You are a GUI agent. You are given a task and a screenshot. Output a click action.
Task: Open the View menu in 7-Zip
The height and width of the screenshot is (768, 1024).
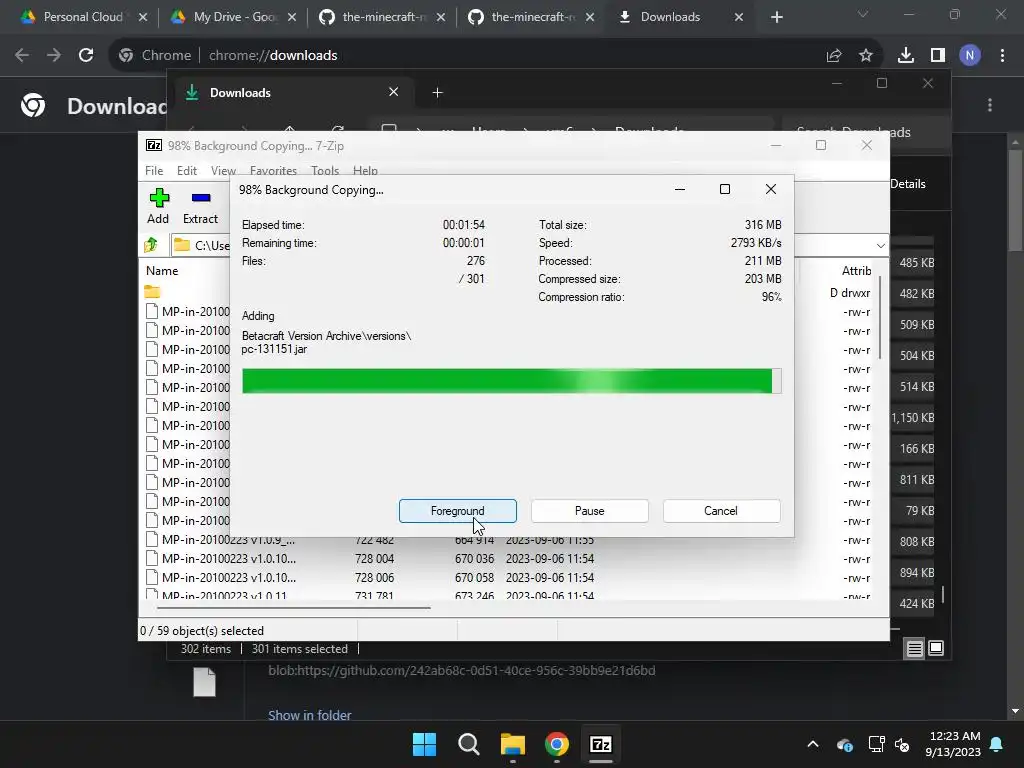223,170
